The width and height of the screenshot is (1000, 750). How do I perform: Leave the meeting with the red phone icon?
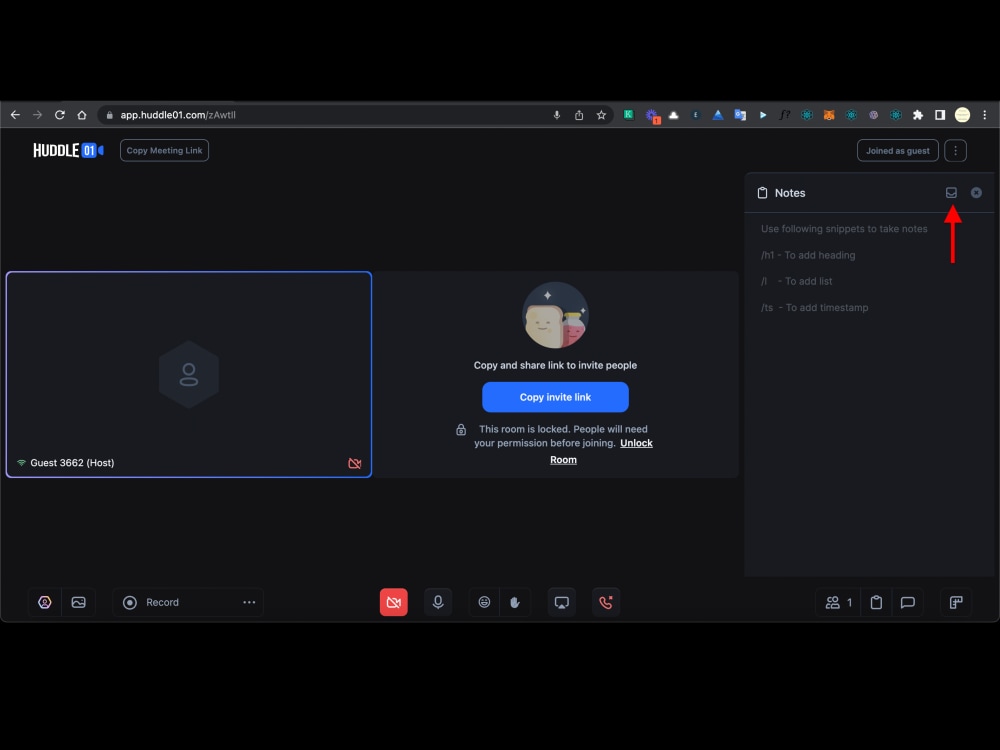tap(606, 602)
